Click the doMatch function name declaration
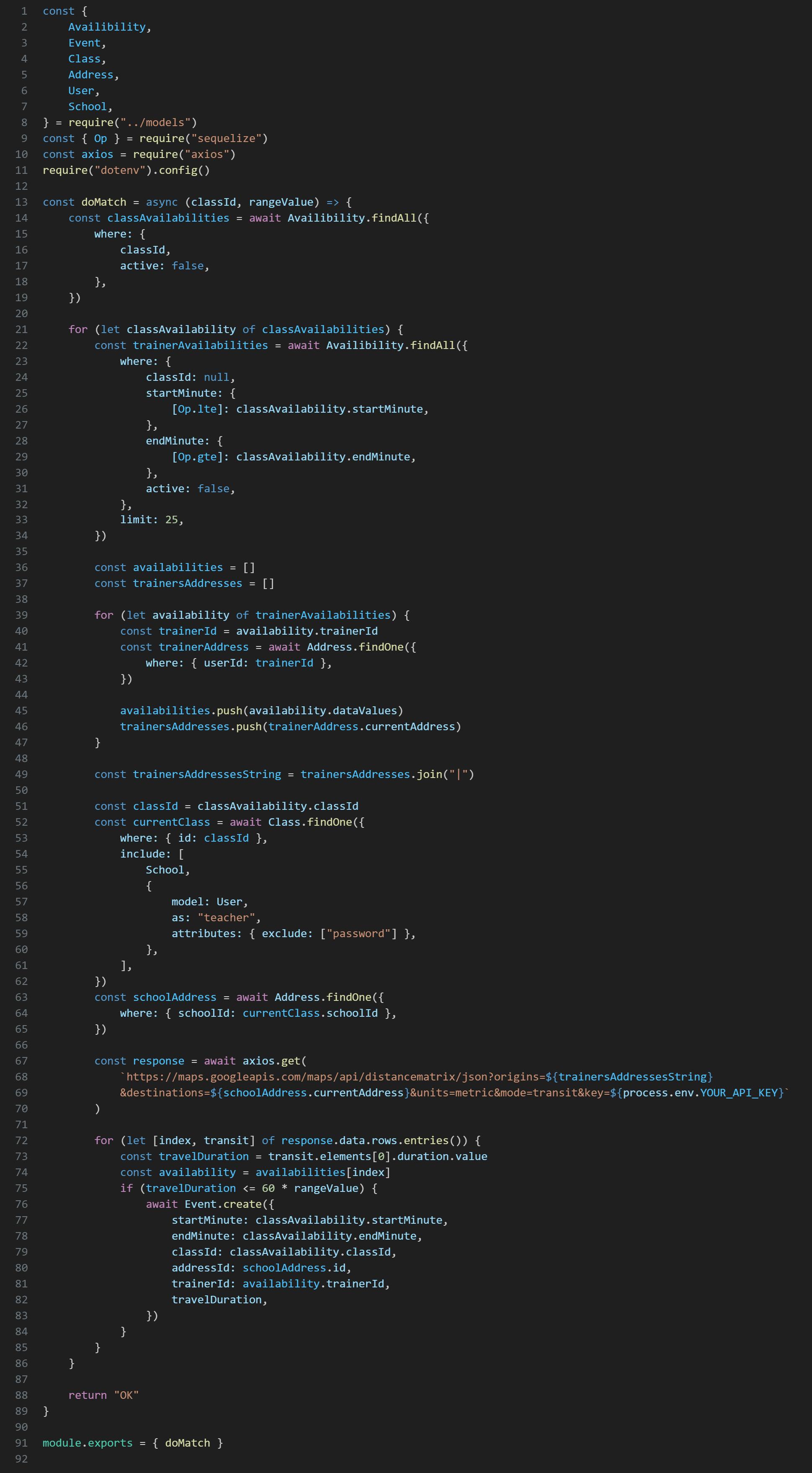This screenshot has width=812, height=1473. coord(103,202)
